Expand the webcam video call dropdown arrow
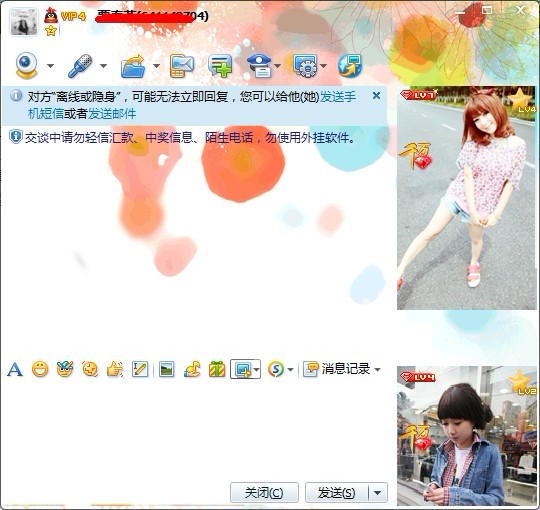The width and height of the screenshot is (540, 510). 50,66
